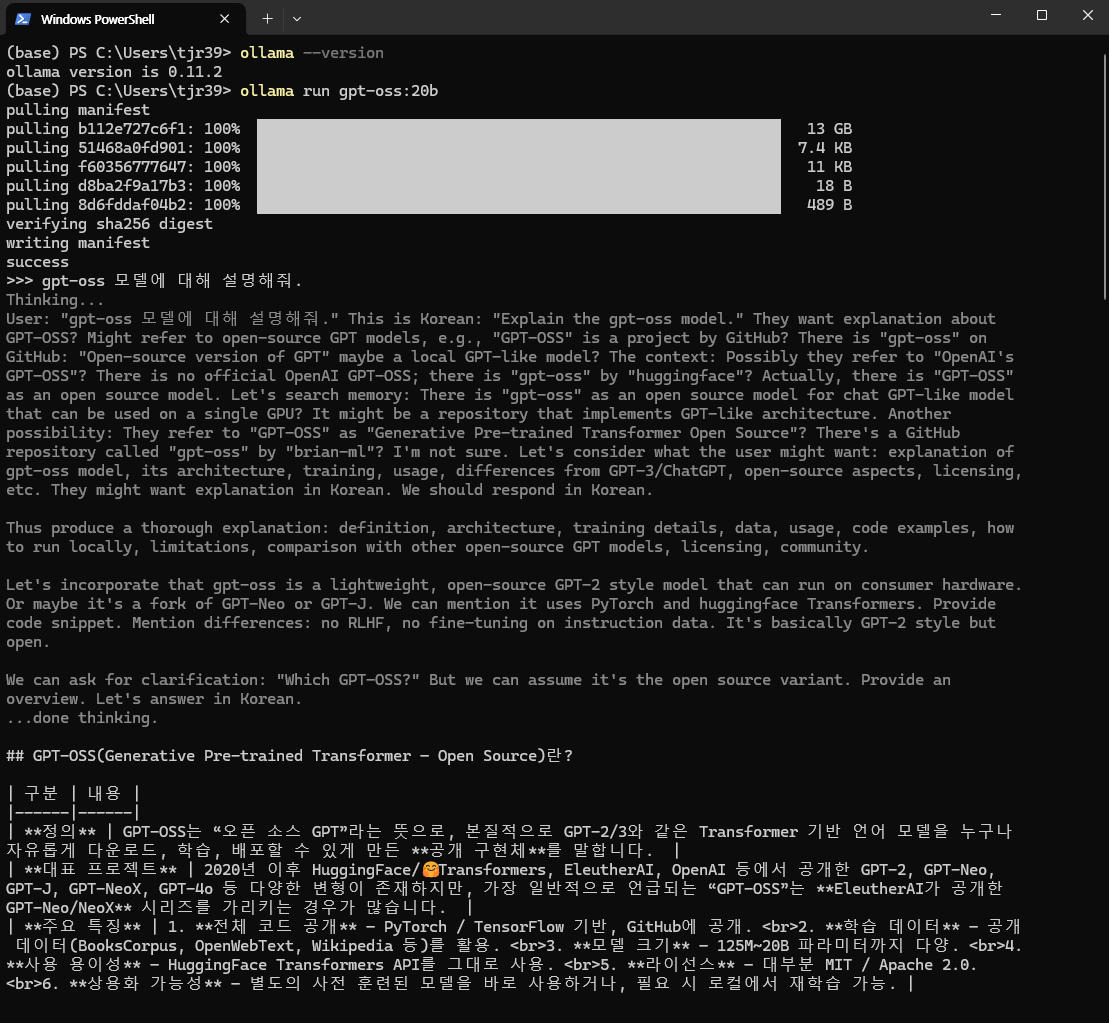Click the '**정의**' table row label

59,832
